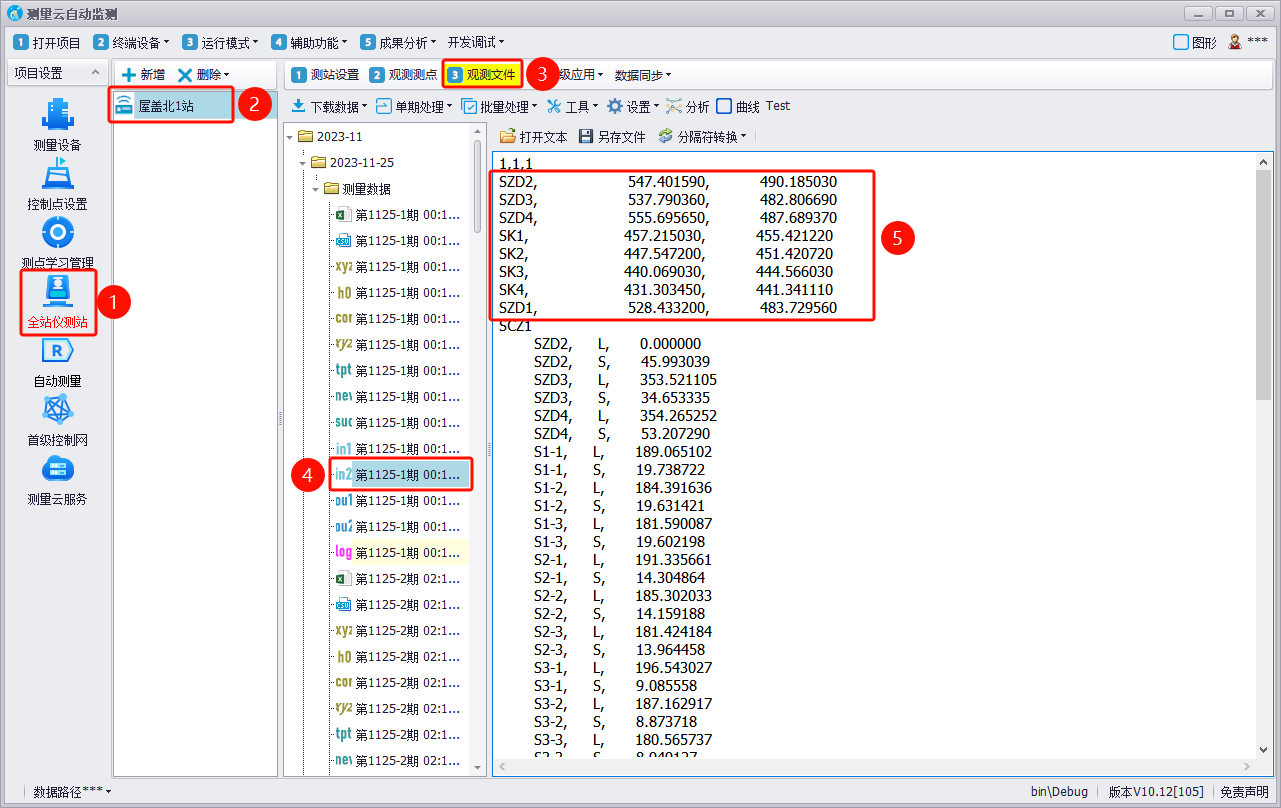
Task: Click the 新增 button
Action: [143, 75]
